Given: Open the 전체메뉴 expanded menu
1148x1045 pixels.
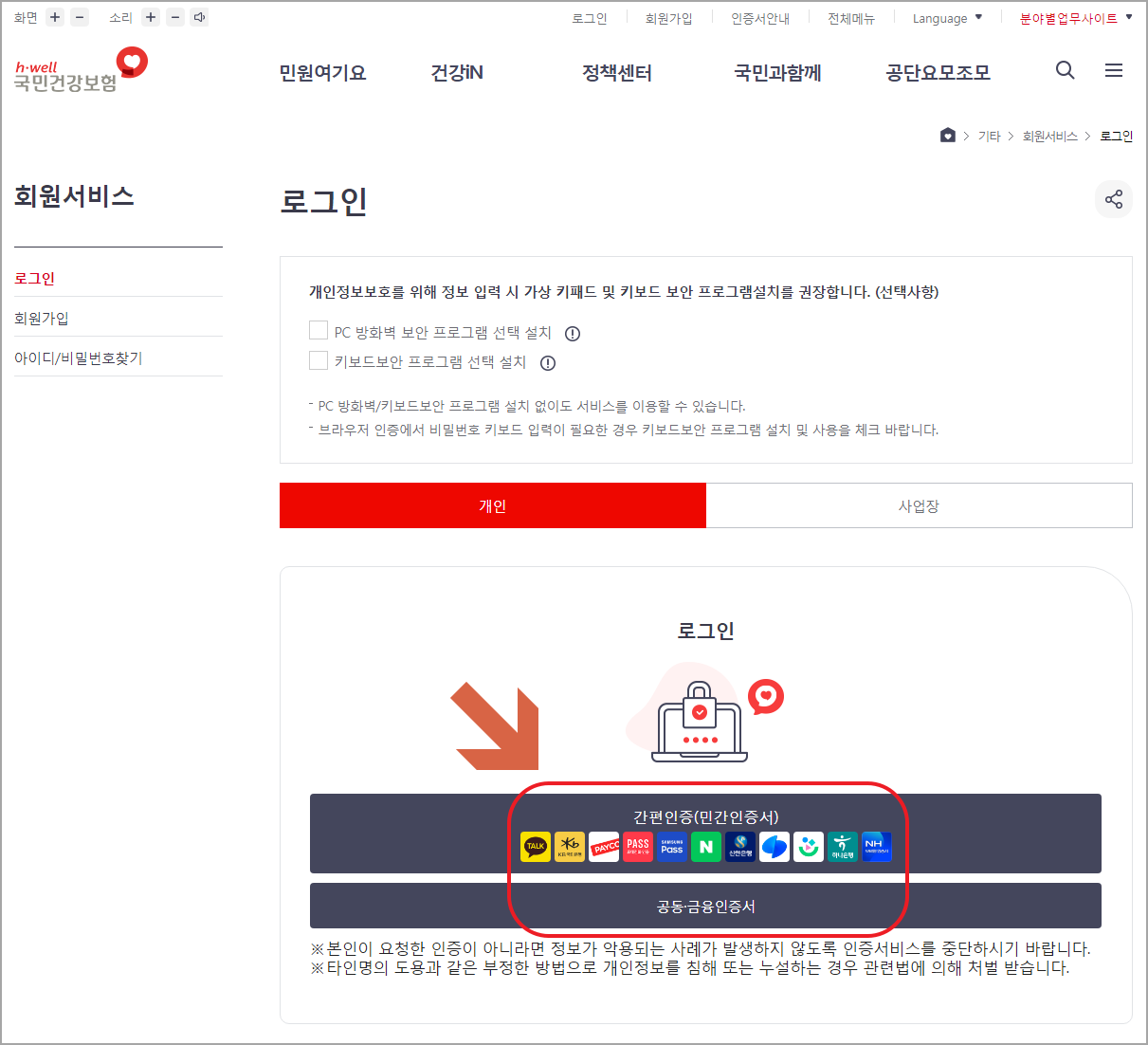Looking at the screenshot, I should tap(850, 17).
